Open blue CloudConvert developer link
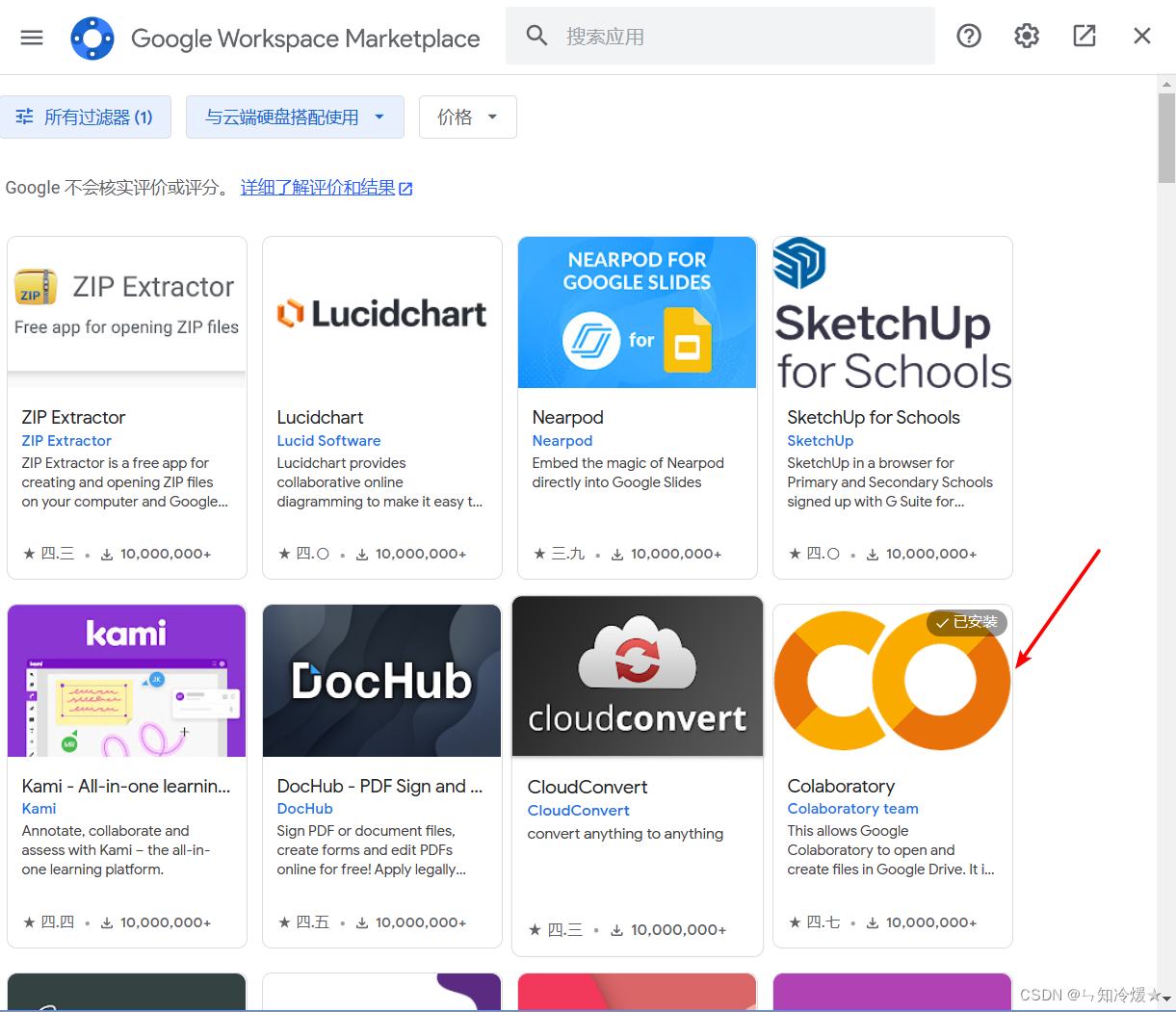 [579, 811]
